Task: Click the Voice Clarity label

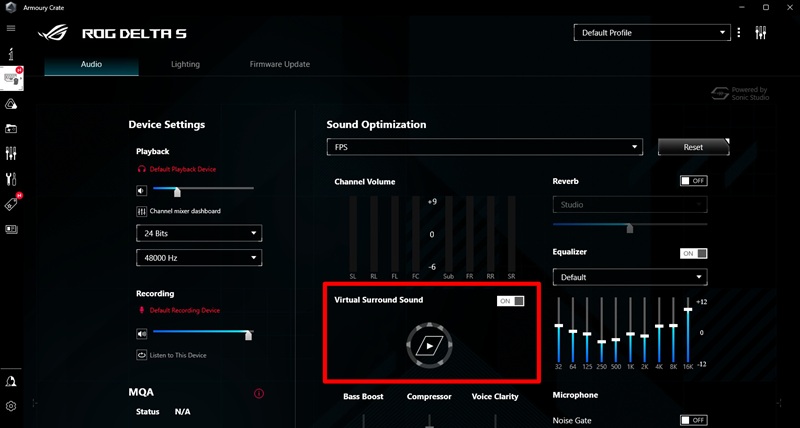Action: click(495, 396)
